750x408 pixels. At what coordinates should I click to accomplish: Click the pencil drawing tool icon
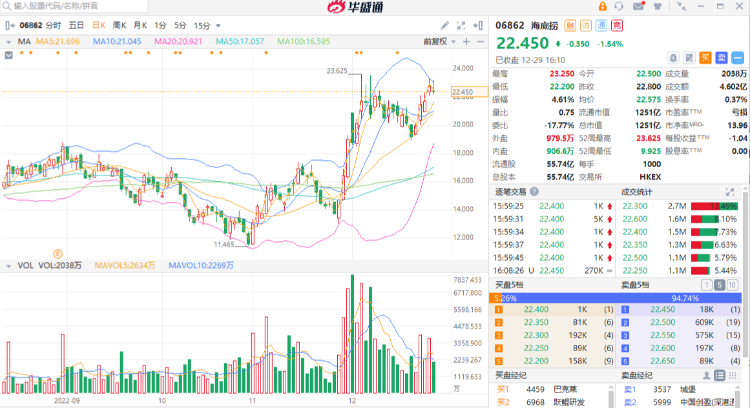445,25
